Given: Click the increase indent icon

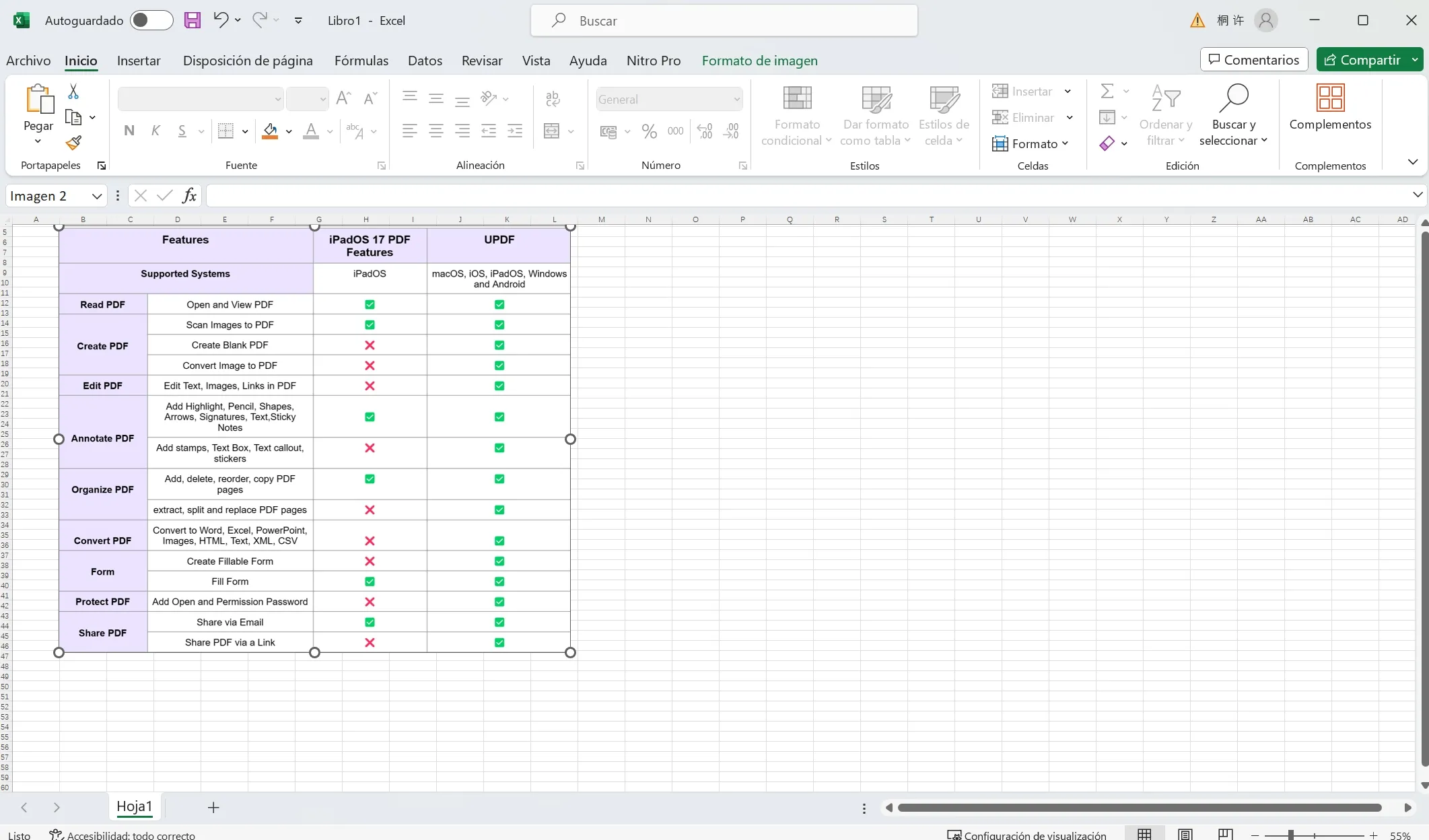Looking at the screenshot, I should [x=515, y=131].
